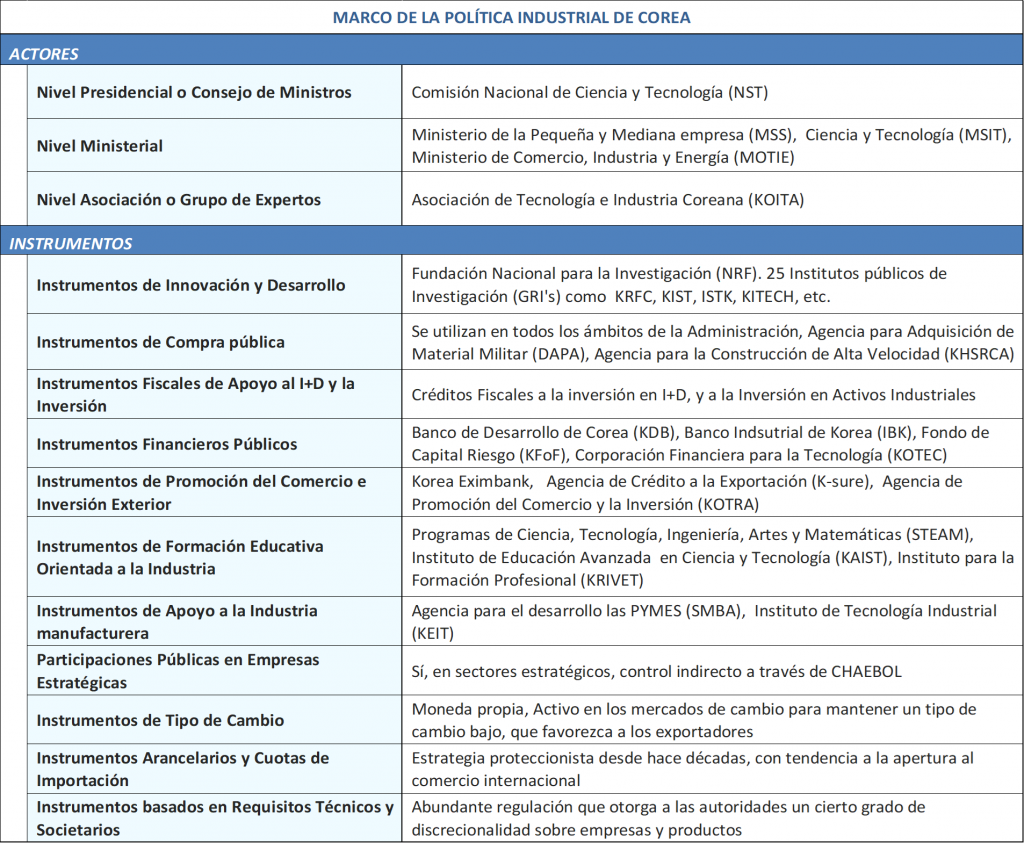1024x843 pixels.
Task: Select the INSTRUMENTOS section header
Action: click(71, 243)
